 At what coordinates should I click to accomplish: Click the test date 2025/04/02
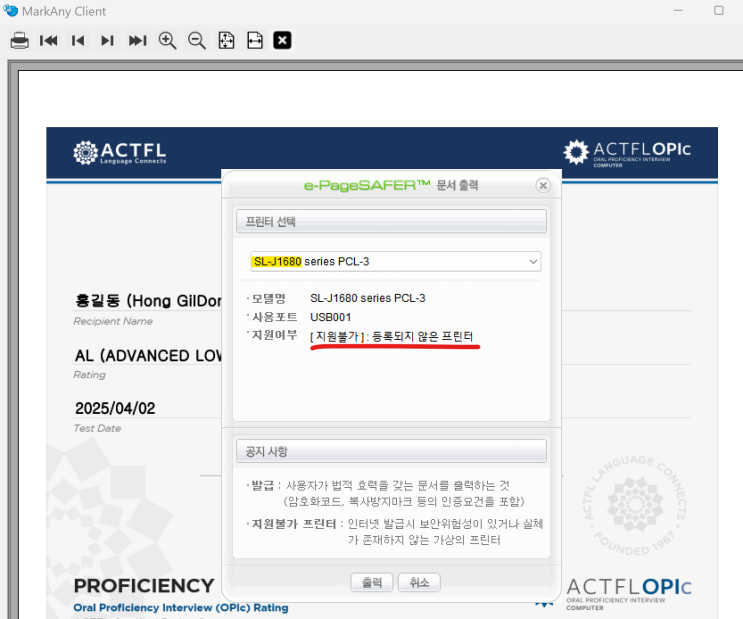[x=115, y=409]
